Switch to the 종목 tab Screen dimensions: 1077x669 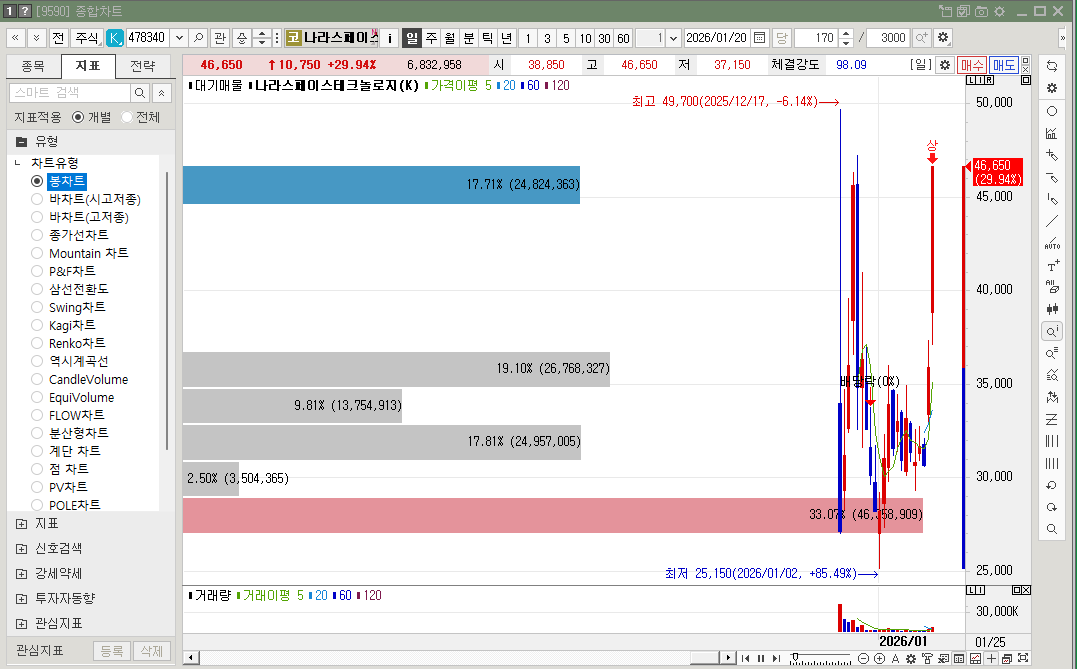point(33,66)
